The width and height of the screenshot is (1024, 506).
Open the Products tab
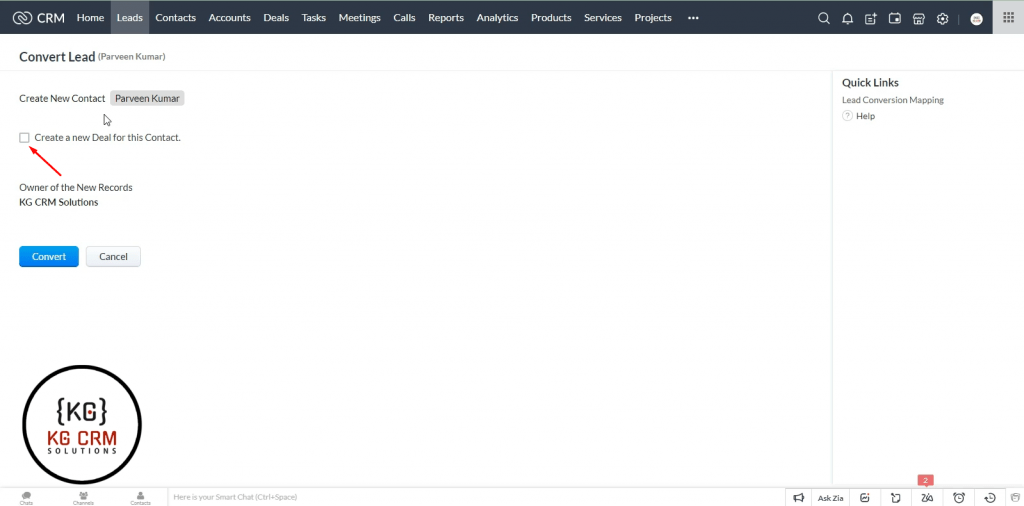tap(551, 18)
